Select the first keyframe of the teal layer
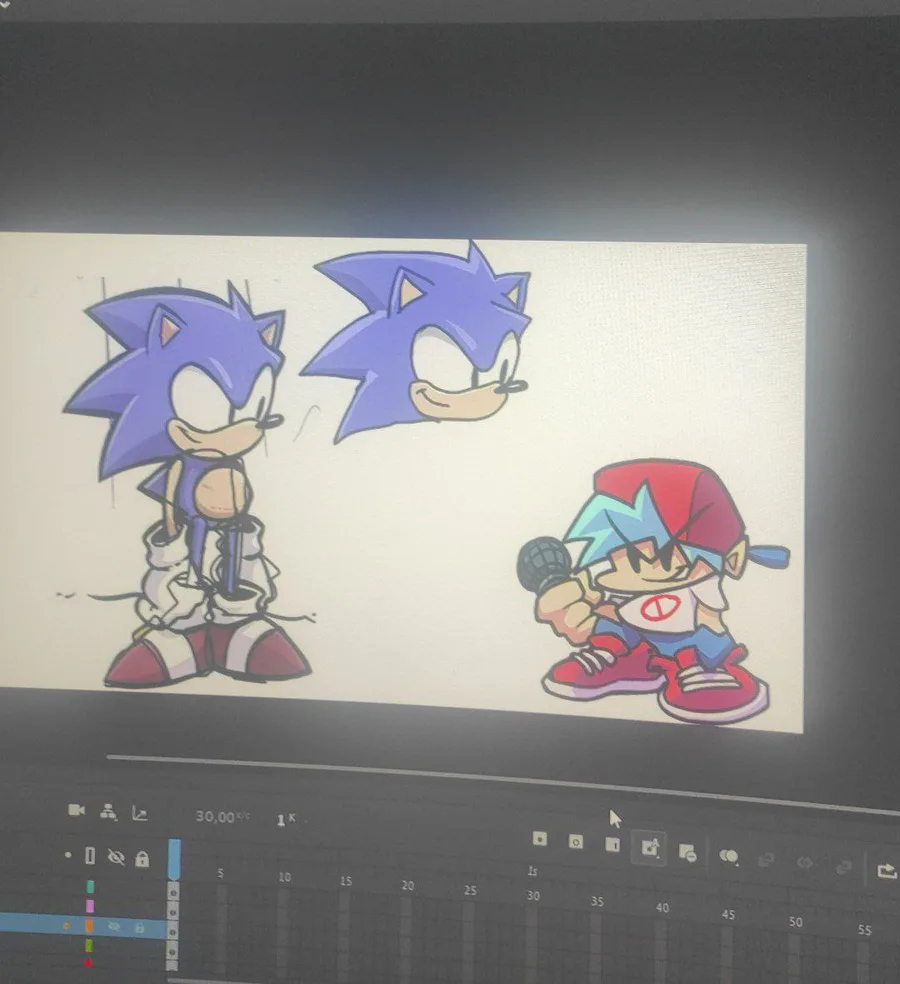The image size is (900, 984). coord(173,890)
